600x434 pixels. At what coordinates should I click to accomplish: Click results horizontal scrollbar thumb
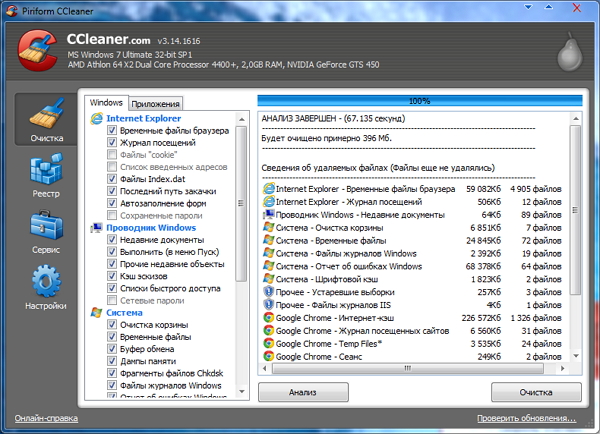(408, 369)
